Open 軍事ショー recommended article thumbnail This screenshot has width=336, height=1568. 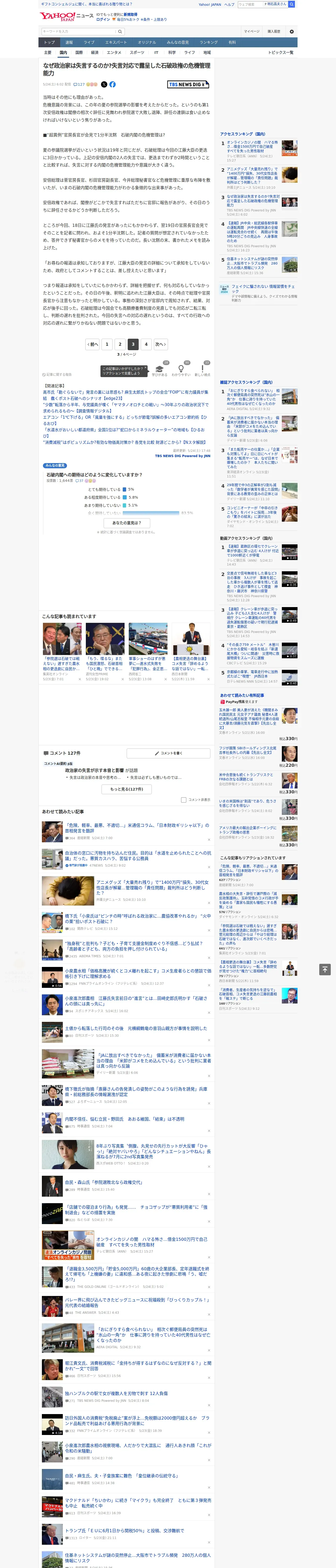[148, 638]
